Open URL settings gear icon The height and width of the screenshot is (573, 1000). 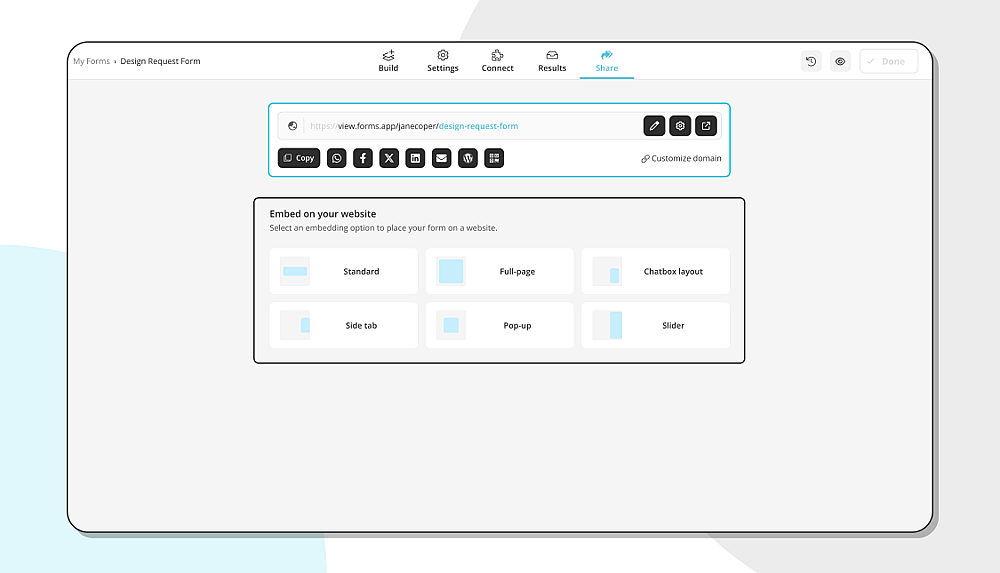[x=680, y=126]
